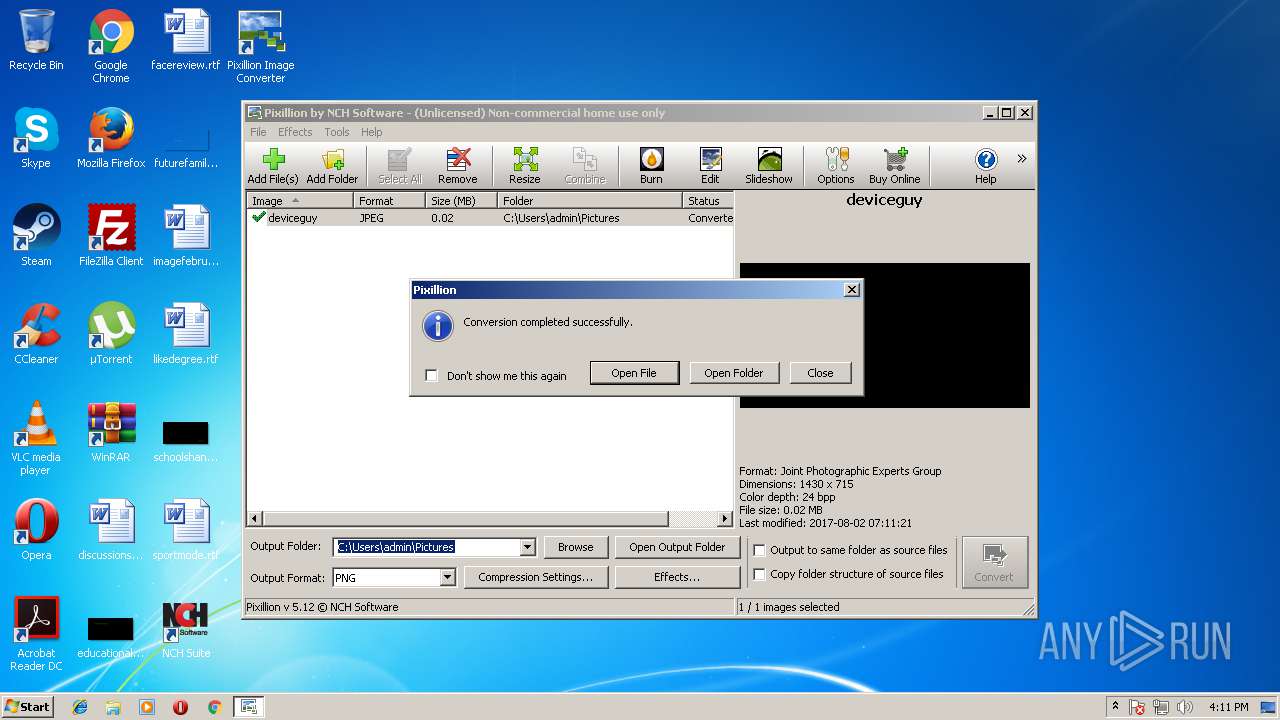Open VLC media player desktop shortcut
This screenshot has width=1280, height=720.
[36, 439]
